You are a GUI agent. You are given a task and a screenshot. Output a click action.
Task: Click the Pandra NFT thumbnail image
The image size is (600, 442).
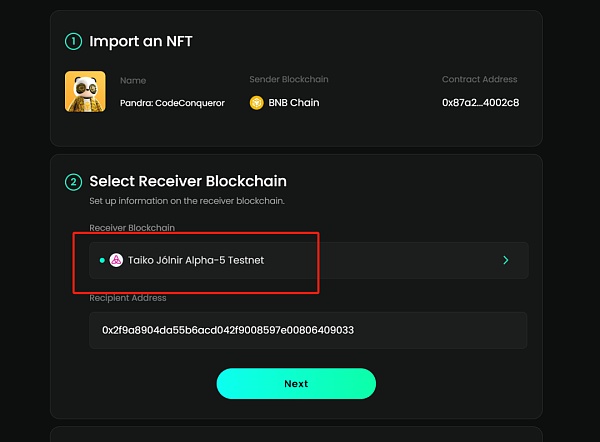tap(85, 91)
